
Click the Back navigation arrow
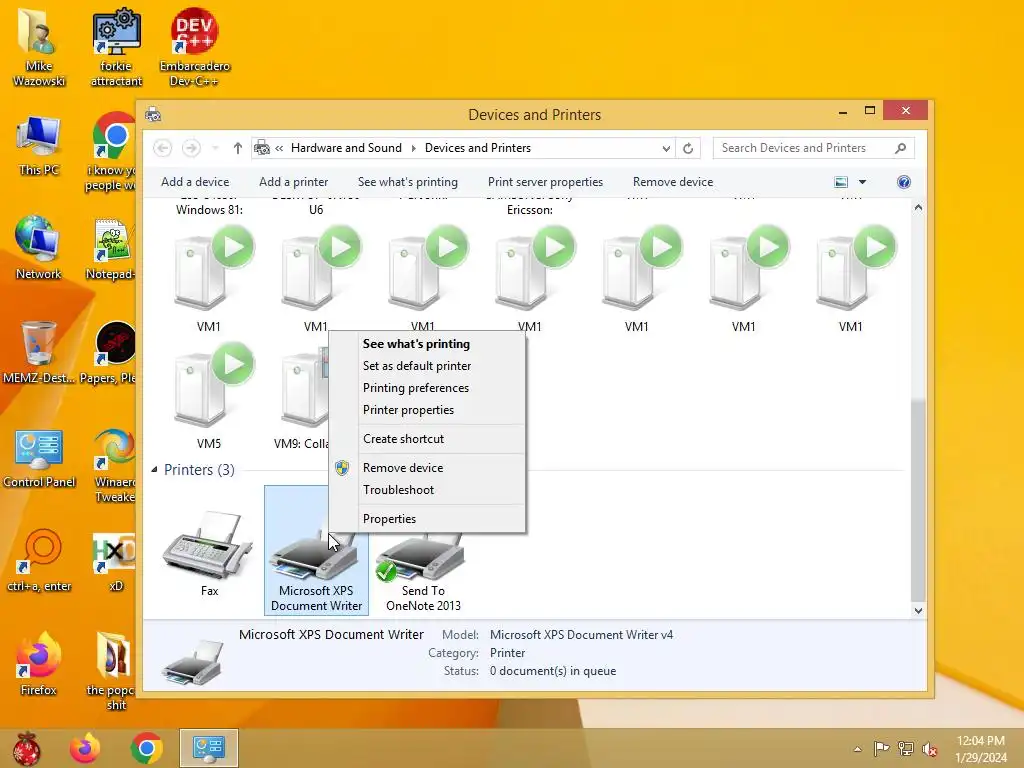point(163,148)
